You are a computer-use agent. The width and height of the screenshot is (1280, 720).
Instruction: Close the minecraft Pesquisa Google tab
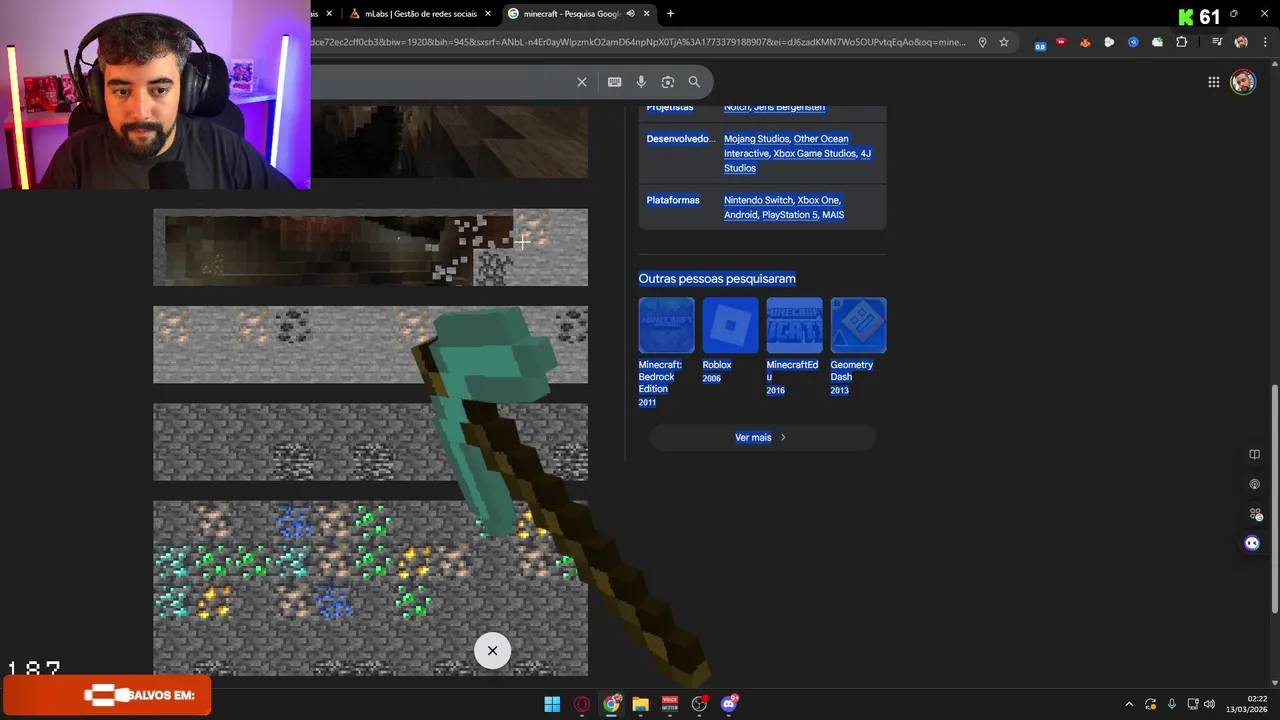pyautogui.click(x=647, y=14)
